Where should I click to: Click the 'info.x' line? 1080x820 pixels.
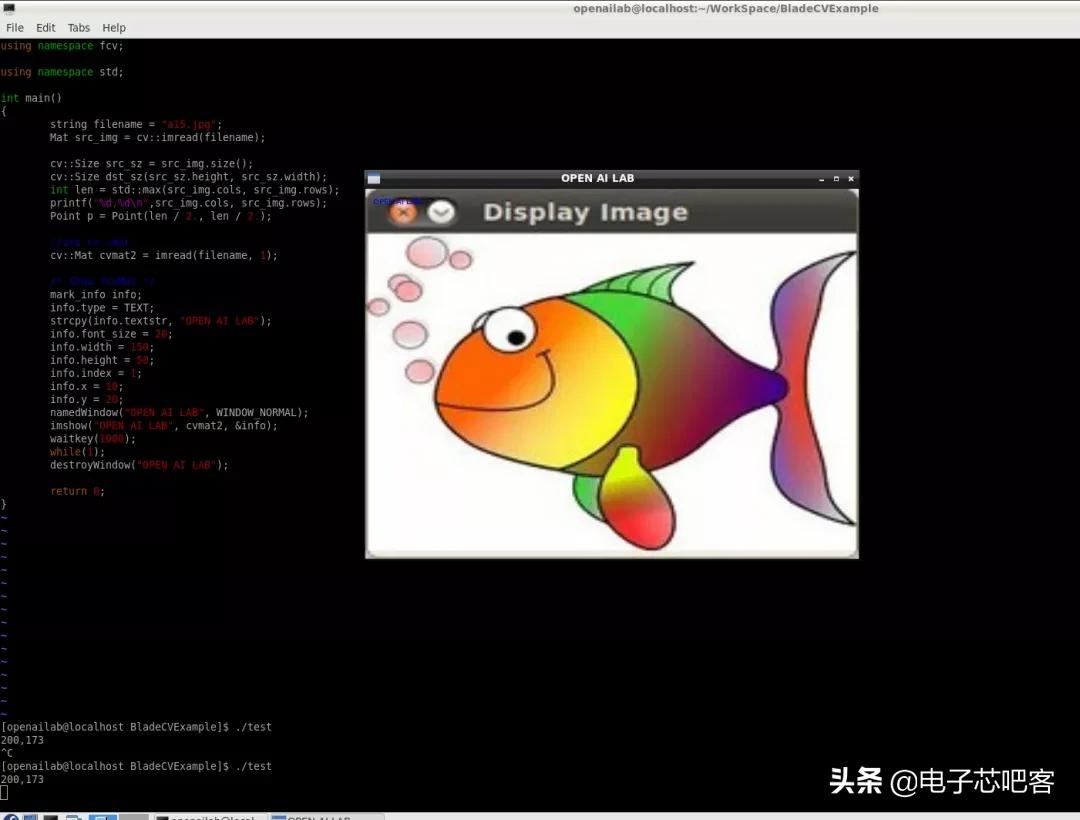point(86,386)
